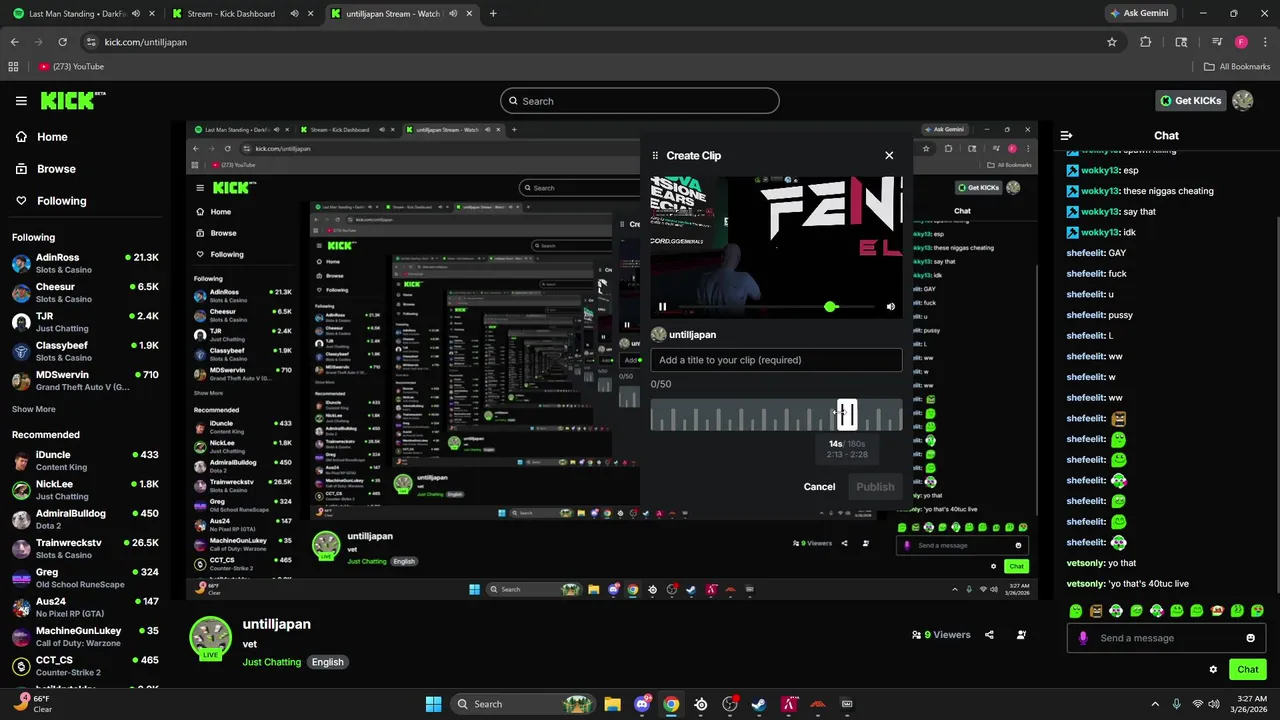1280x720 pixels.
Task: Open the profile avatar menu
Action: [x=1243, y=101]
